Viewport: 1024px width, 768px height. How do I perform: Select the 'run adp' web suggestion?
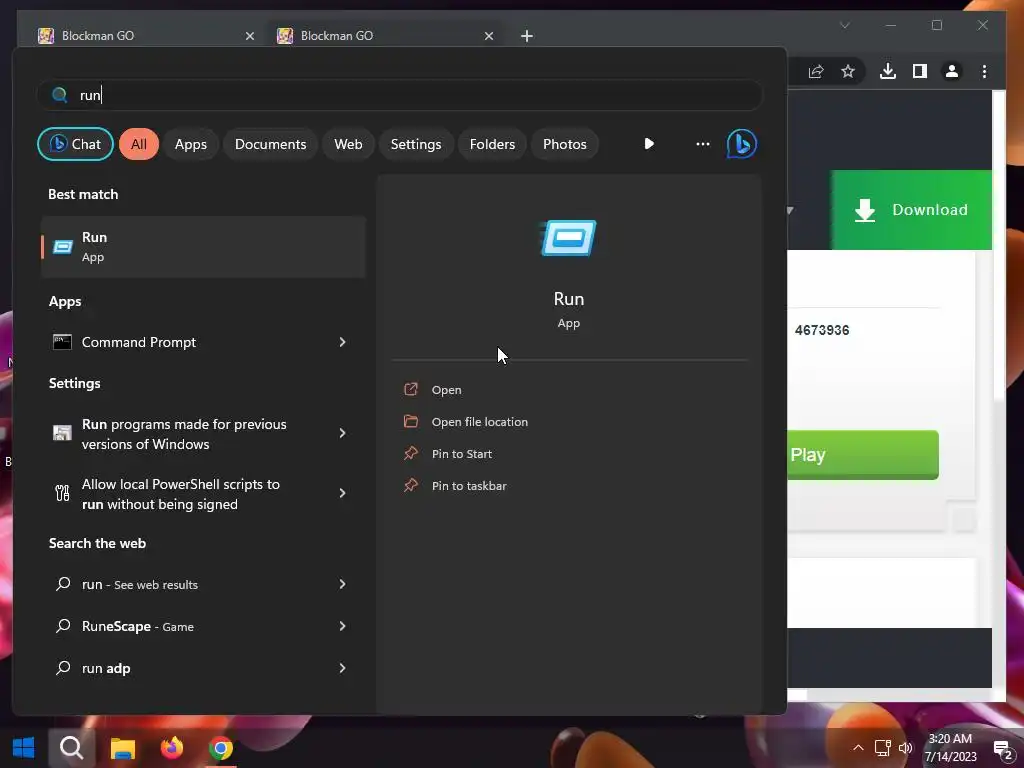click(186, 668)
